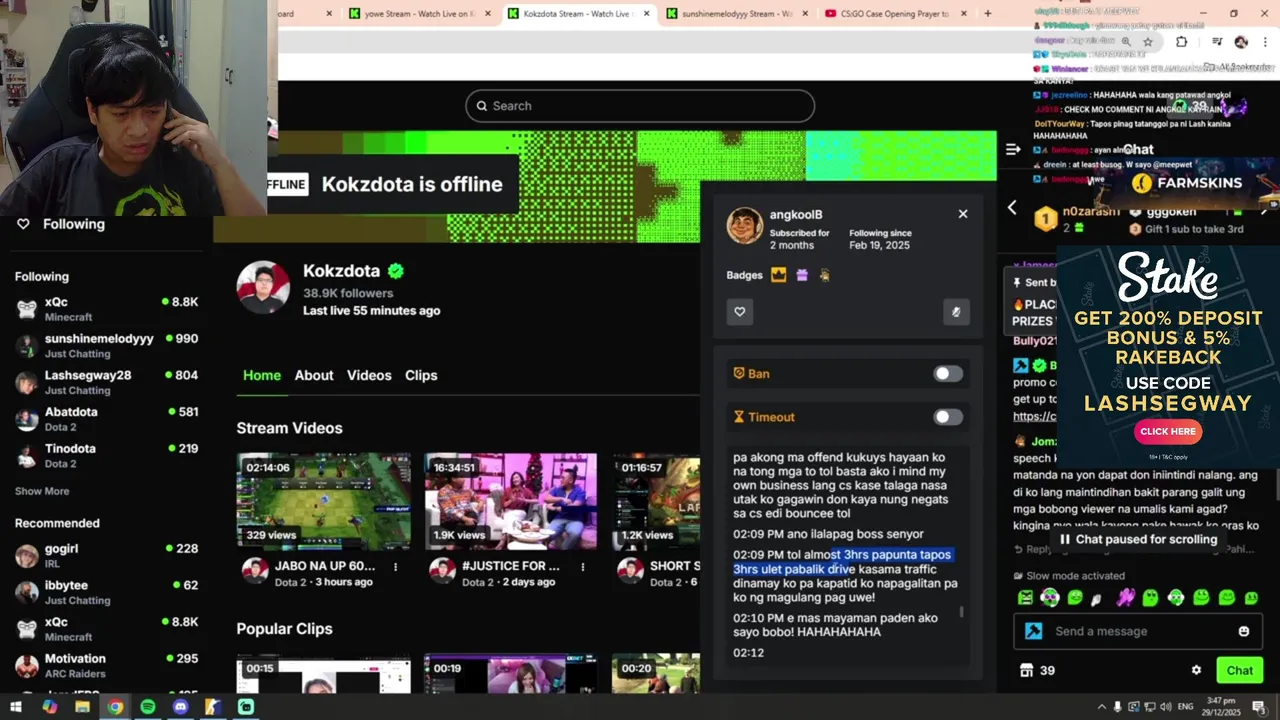The image size is (1280, 720).
Task: Switch to the About tab
Action: [314, 375]
